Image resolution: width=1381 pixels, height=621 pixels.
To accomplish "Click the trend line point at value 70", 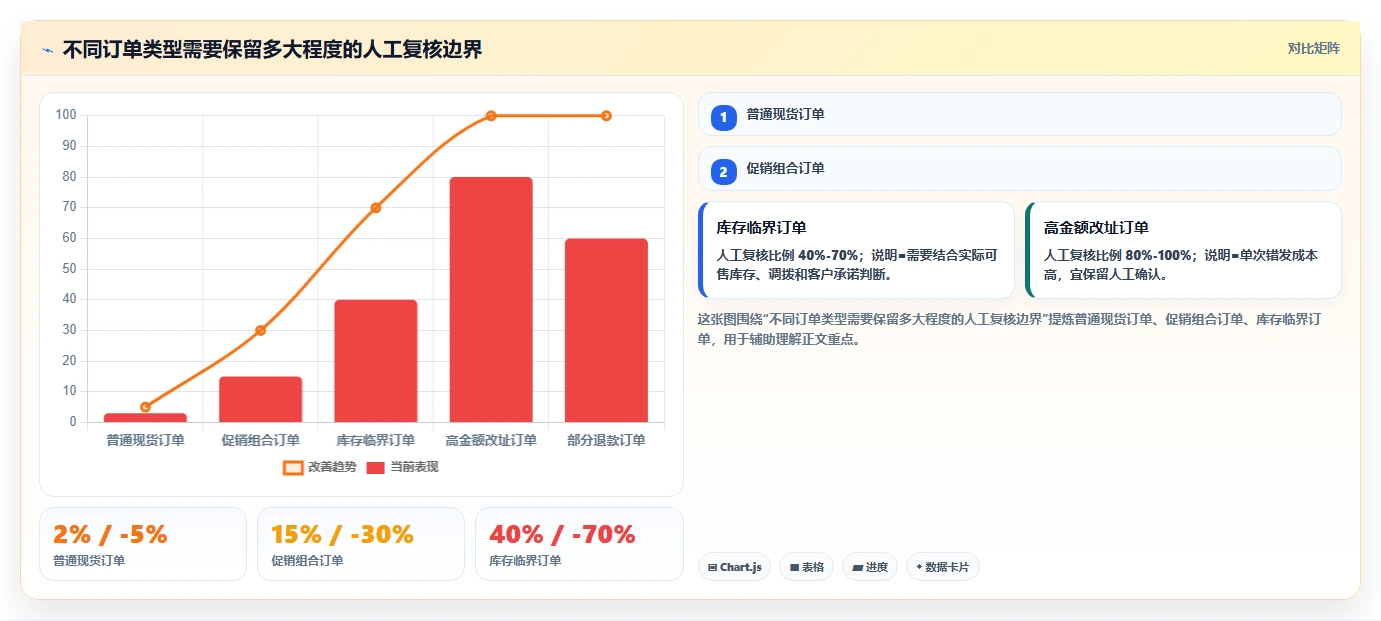I will [x=376, y=207].
